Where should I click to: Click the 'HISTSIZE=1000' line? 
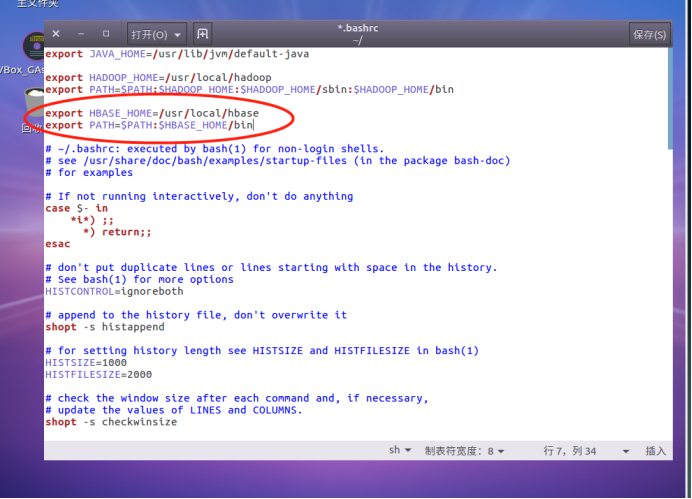click(x=86, y=363)
